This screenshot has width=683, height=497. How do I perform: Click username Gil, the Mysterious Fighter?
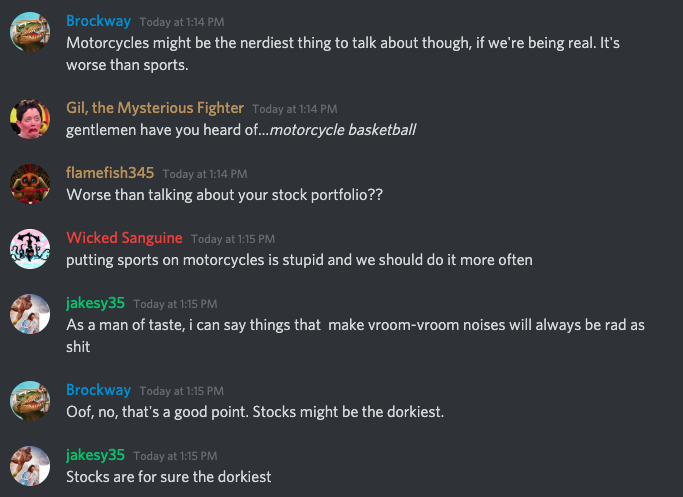tap(155, 108)
